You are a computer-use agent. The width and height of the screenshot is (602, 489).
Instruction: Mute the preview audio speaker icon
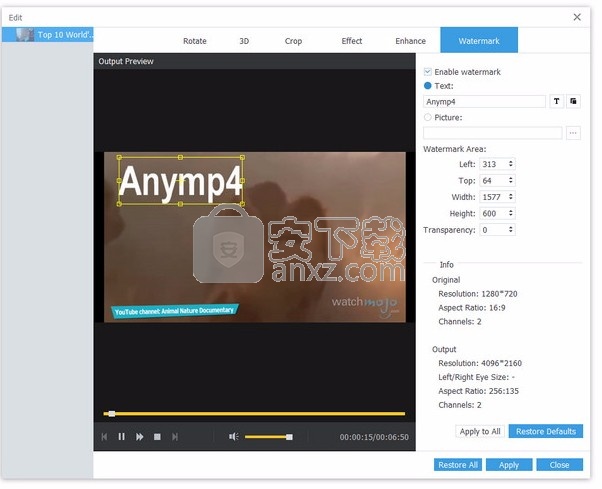(x=233, y=437)
